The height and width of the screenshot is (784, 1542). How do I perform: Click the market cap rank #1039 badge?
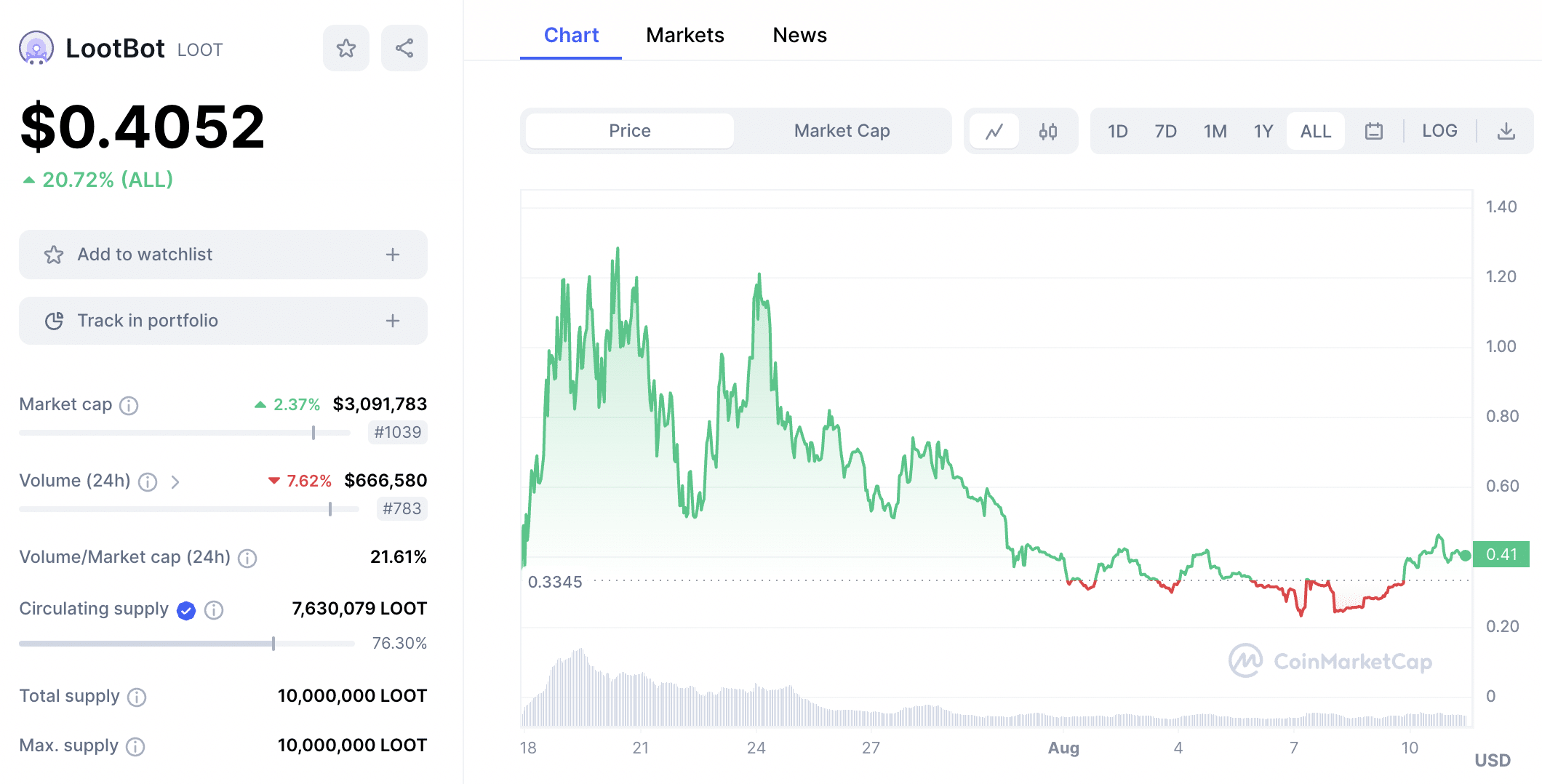(397, 433)
